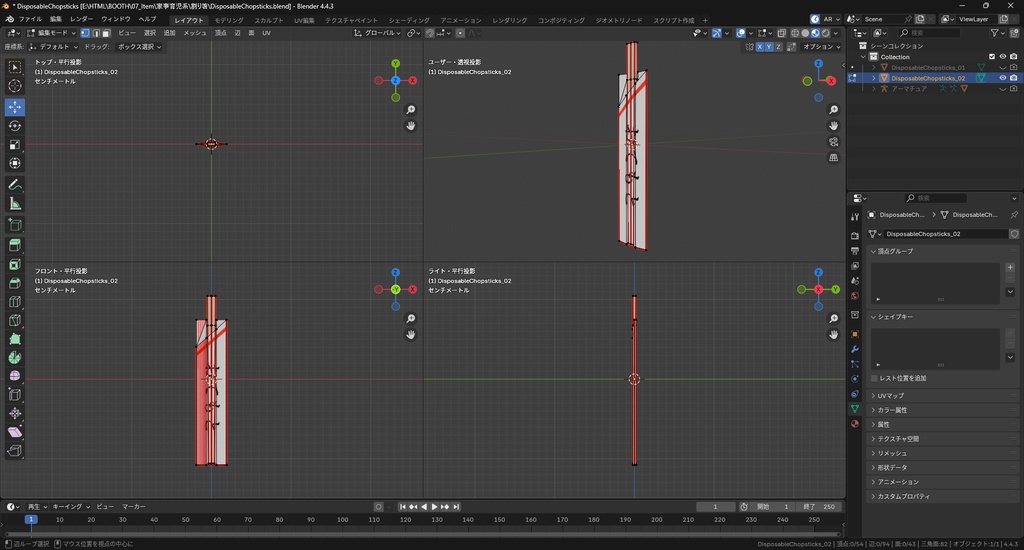Toggle X axis mirror button
Image resolution: width=1024 pixels, height=550 pixels.
click(x=760, y=47)
